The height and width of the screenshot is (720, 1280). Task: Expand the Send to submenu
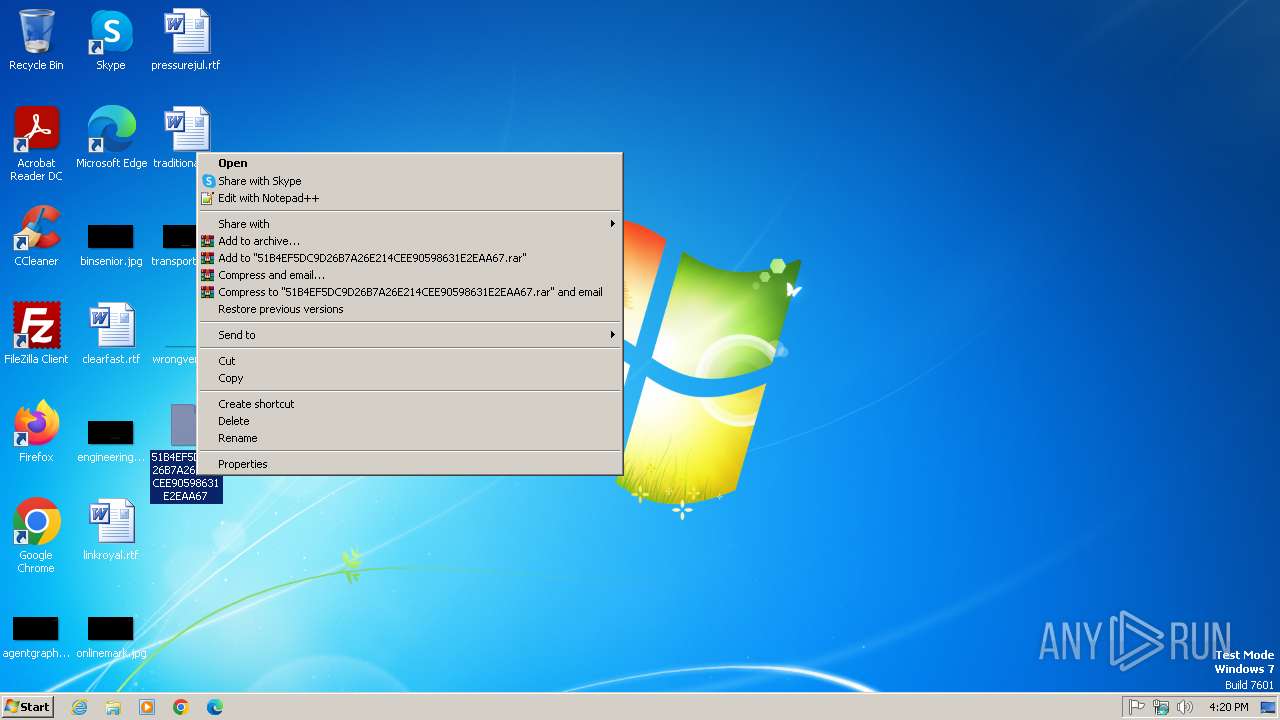[x=410, y=335]
